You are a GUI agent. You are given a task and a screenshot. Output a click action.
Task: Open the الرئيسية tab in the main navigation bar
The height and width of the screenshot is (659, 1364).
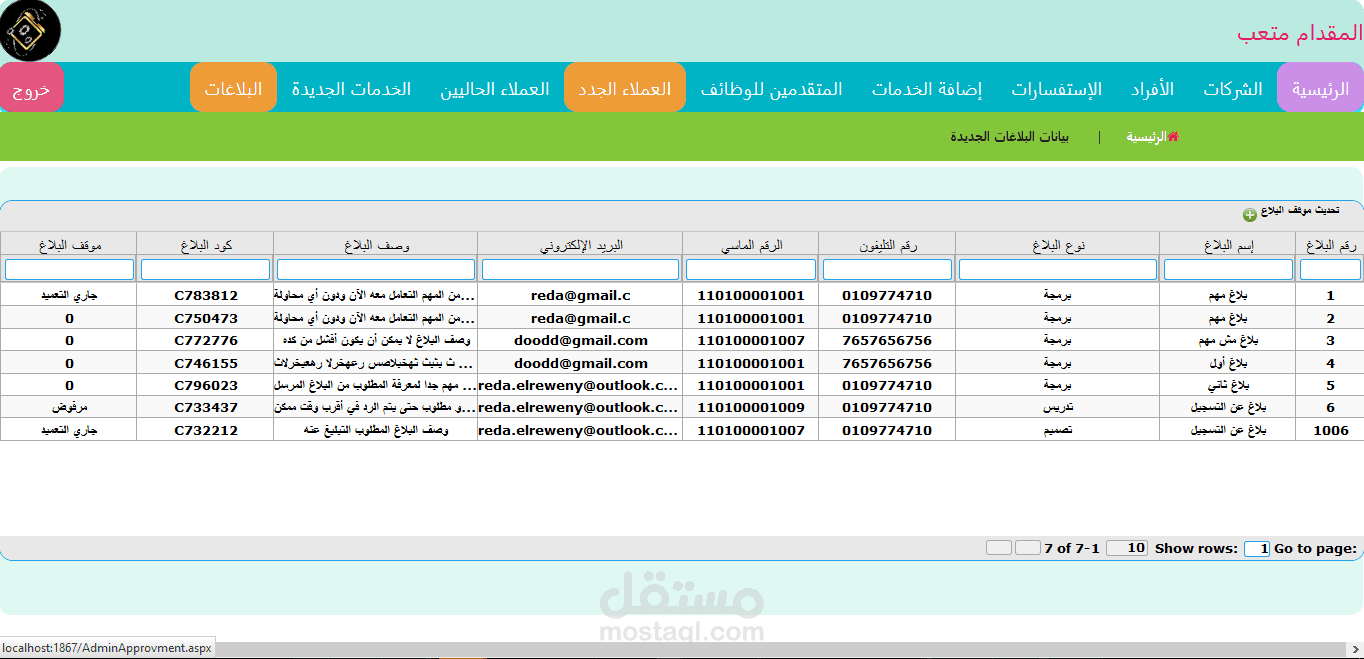tap(1320, 88)
